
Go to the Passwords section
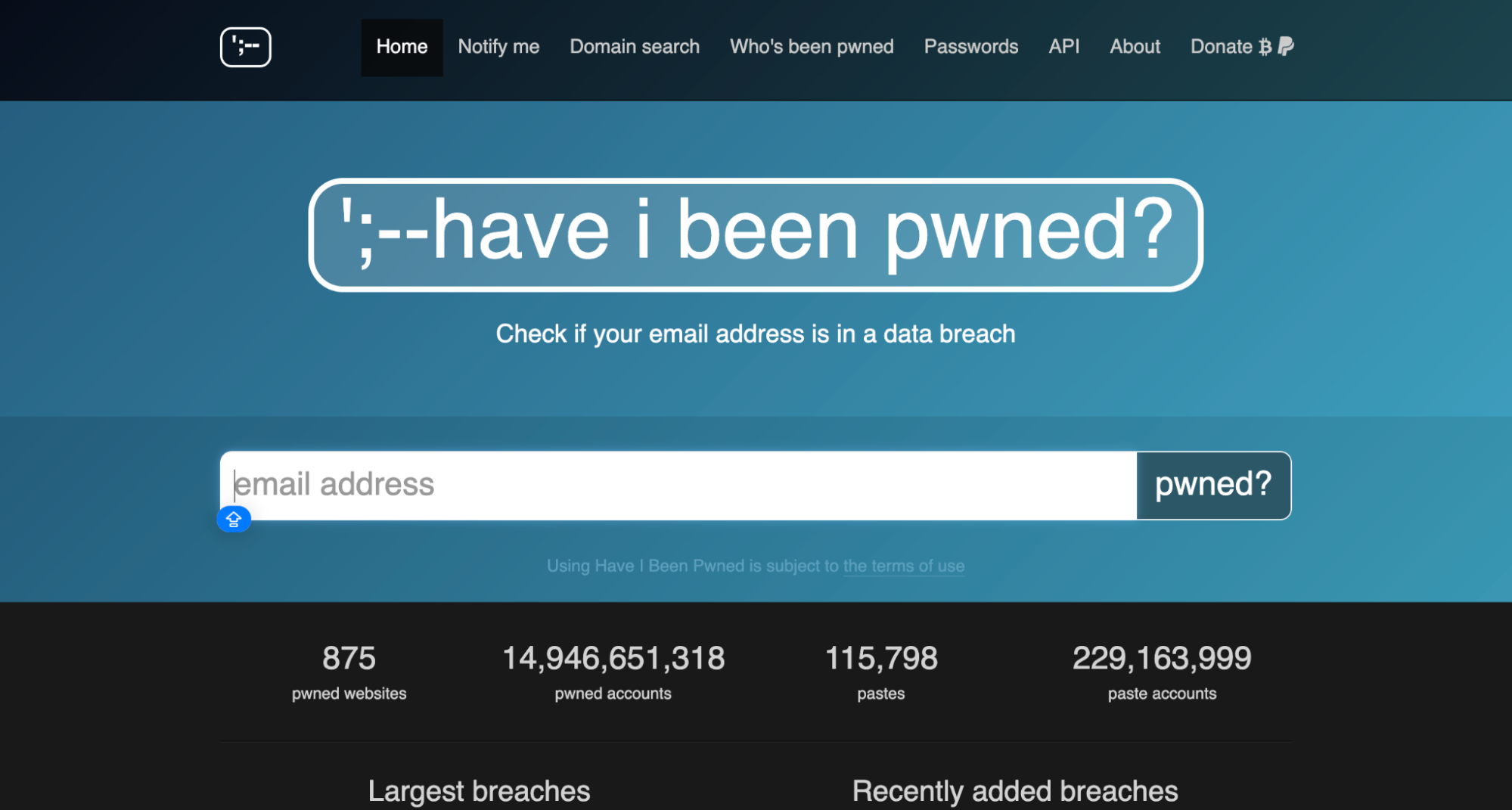[x=970, y=47]
